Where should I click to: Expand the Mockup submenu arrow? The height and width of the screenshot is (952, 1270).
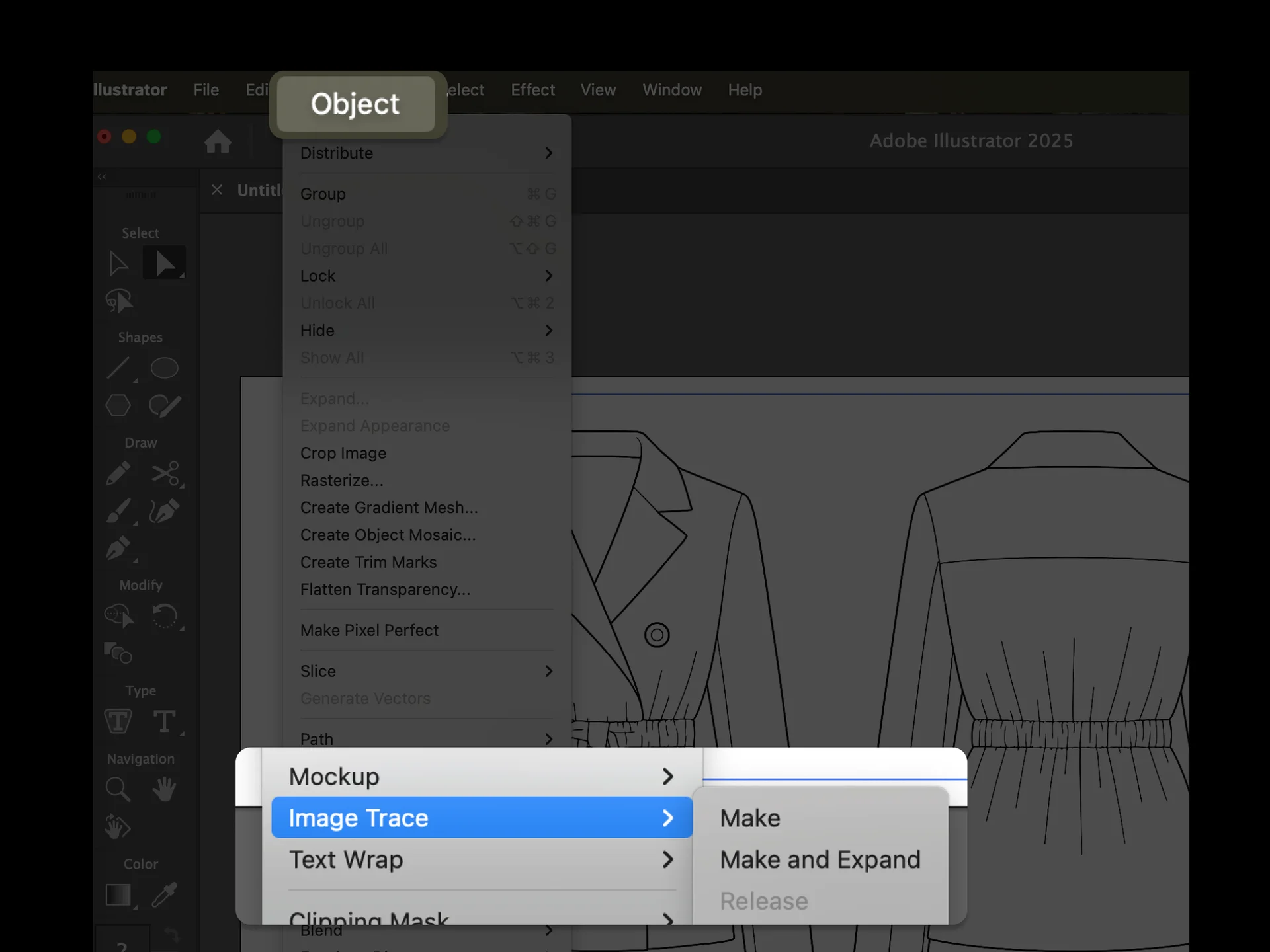point(667,777)
